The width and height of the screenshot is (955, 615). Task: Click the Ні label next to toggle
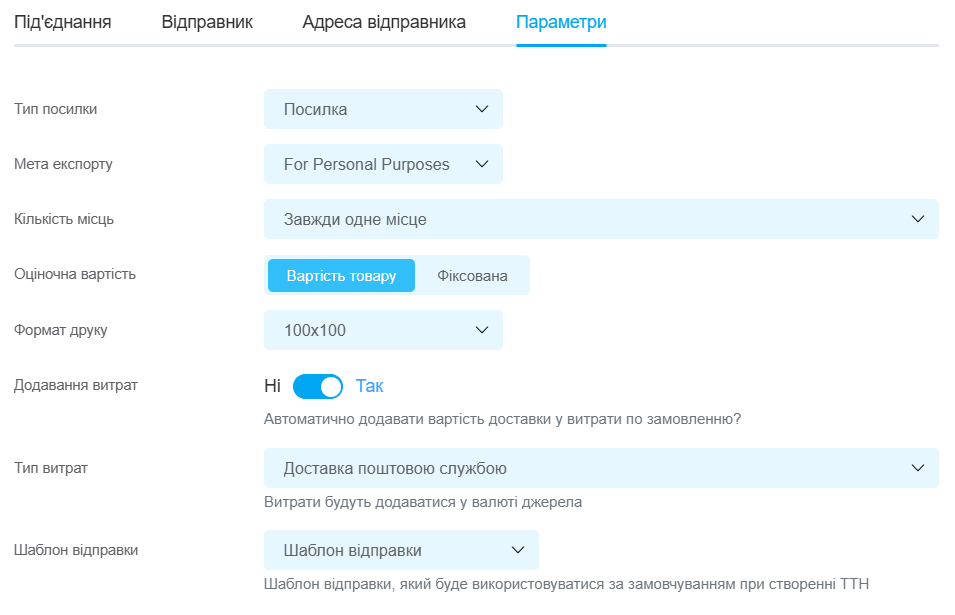pyautogui.click(x=272, y=386)
